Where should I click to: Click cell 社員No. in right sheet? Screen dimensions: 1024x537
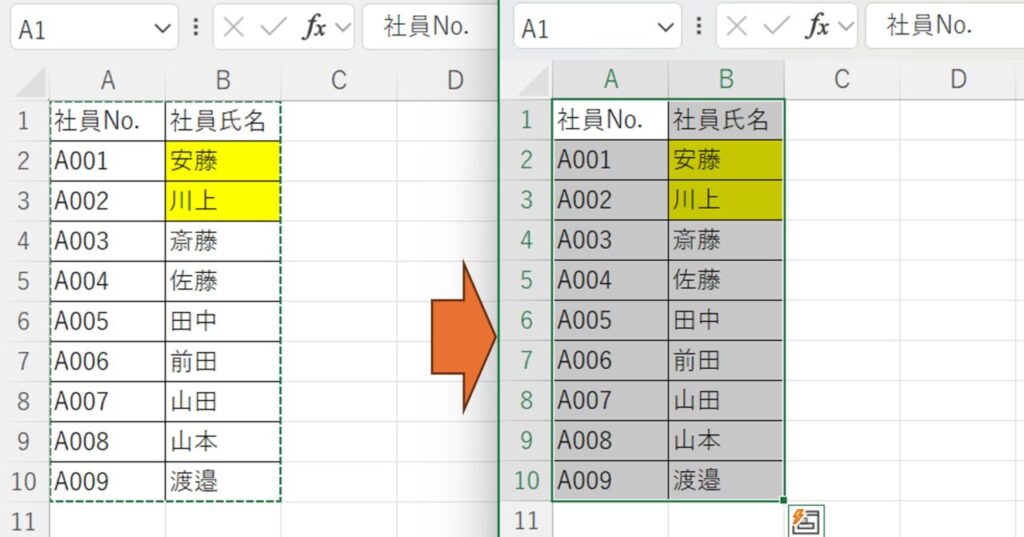click(611, 120)
